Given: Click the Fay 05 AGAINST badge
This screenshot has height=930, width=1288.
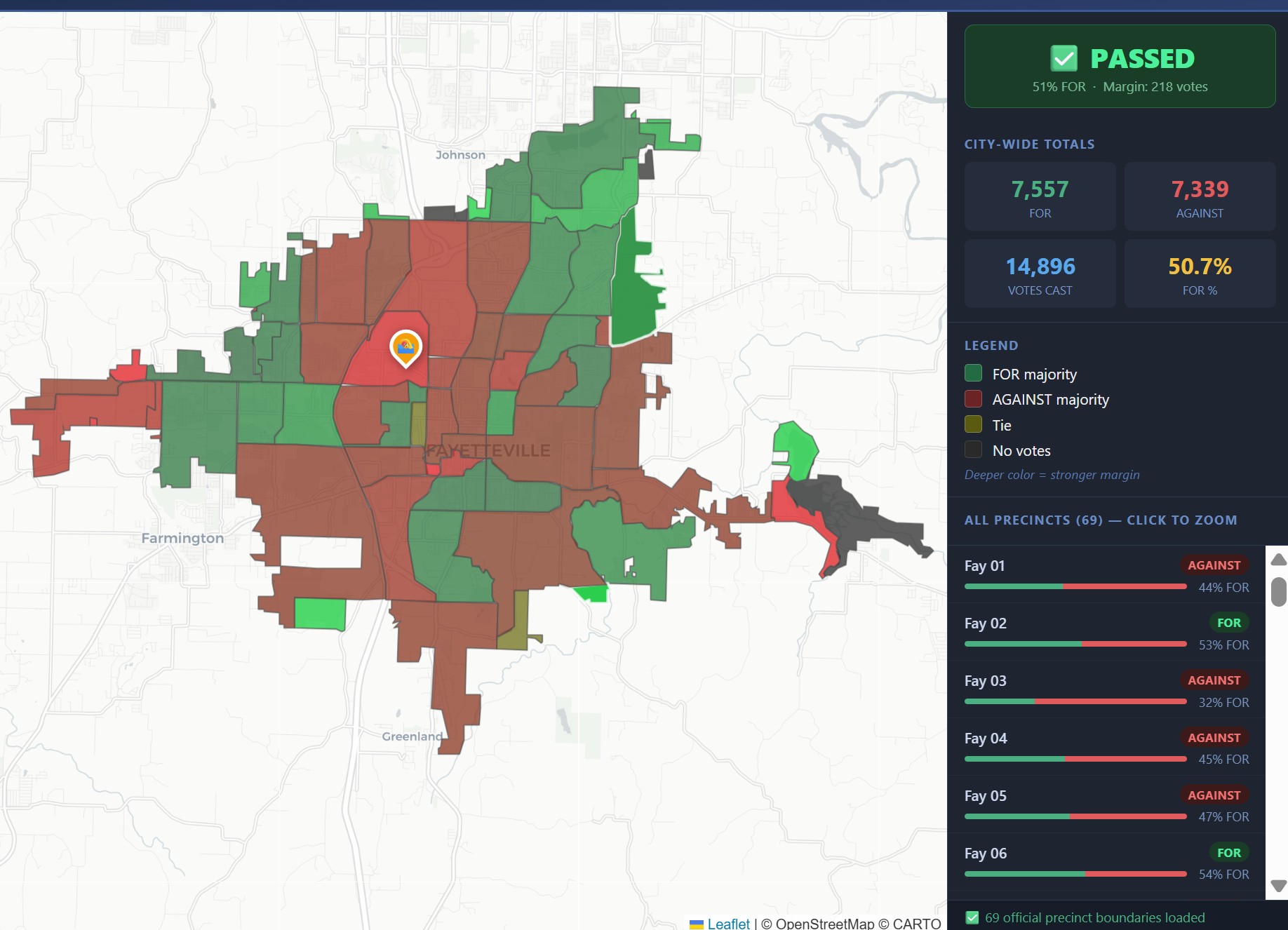Looking at the screenshot, I should point(1214,795).
